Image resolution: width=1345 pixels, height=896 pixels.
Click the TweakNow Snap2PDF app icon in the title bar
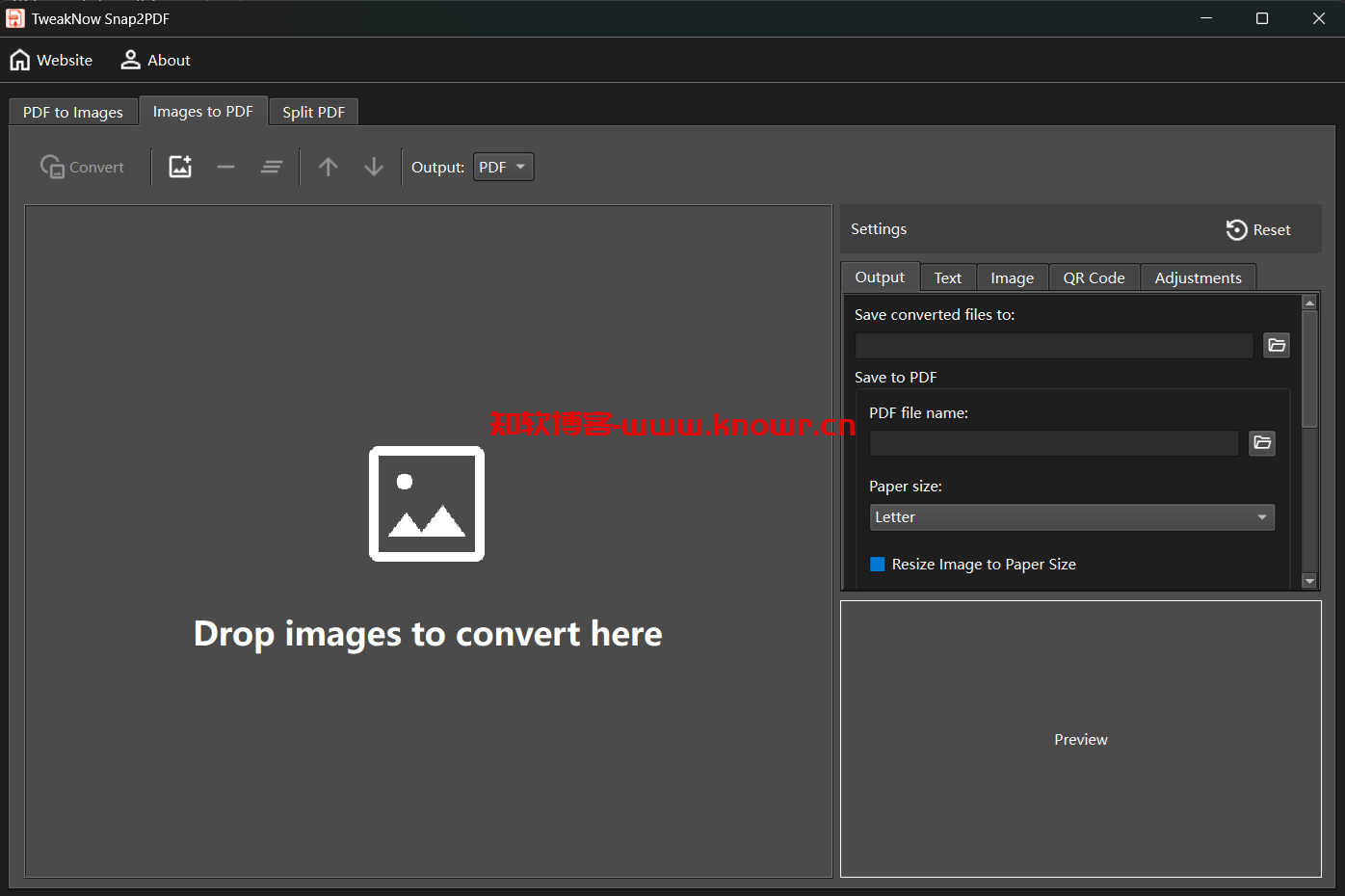click(15, 18)
